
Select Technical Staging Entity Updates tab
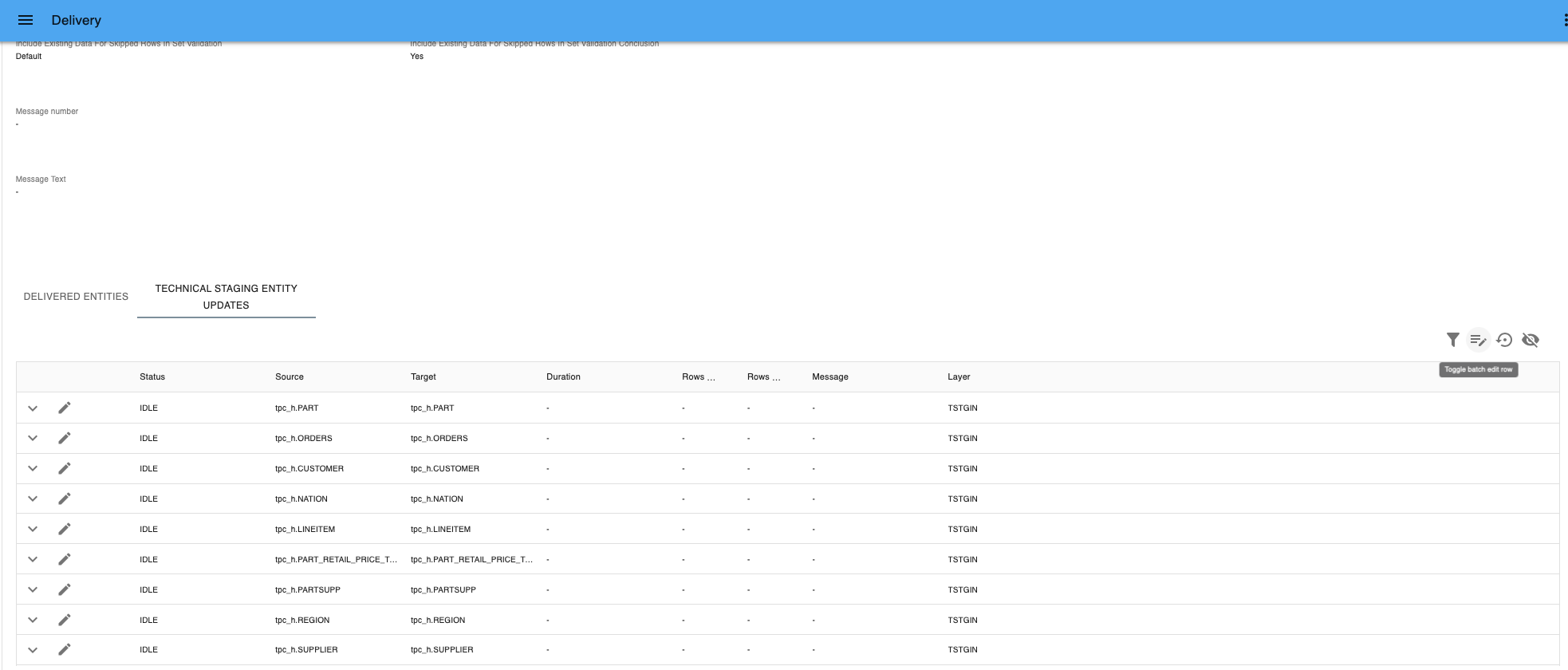coord(227,297)
